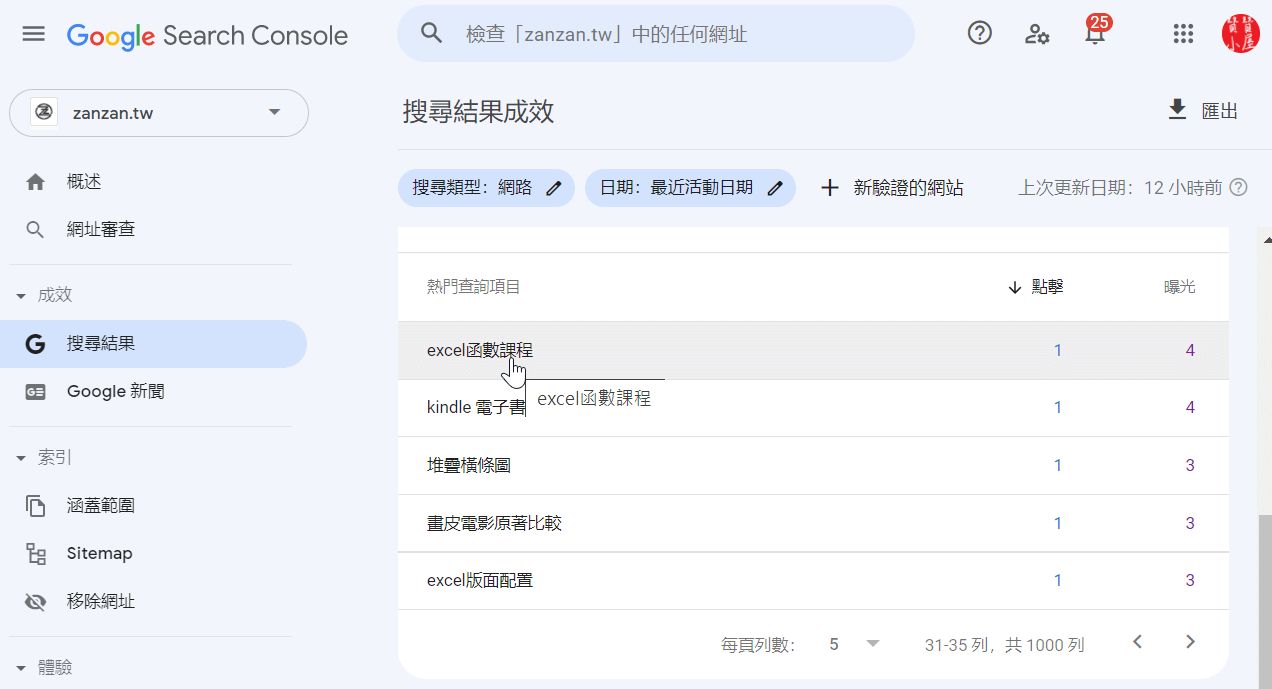The image size is (1272, 689).
Task: Open 涵蓋範圍 coverage report
Action: (x=101, y=506)
